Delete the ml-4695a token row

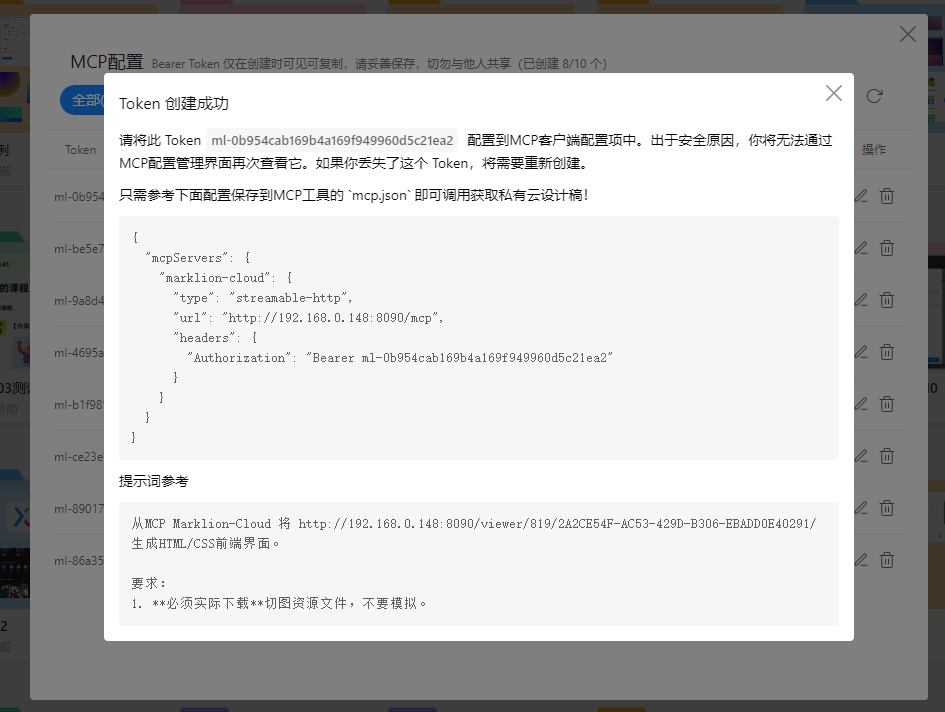[x=887, y=352]
